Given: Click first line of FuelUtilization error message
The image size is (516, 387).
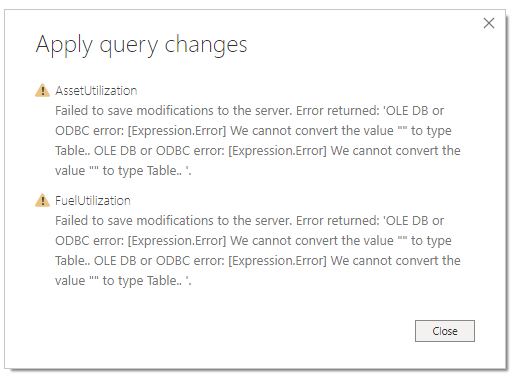Looking at the screenshot, I should (249, 221).
